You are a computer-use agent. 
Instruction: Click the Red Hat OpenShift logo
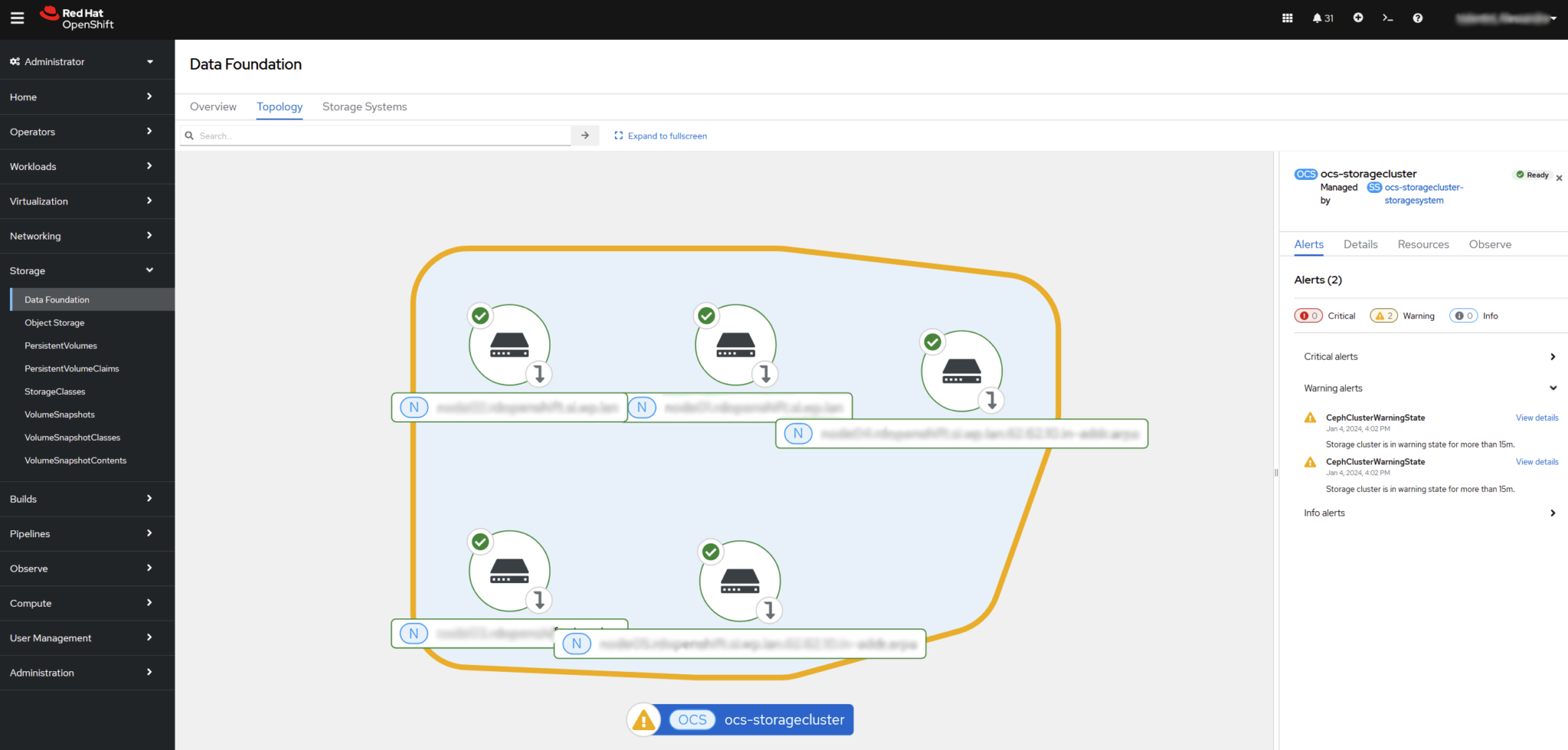click(x=77, y=18)
